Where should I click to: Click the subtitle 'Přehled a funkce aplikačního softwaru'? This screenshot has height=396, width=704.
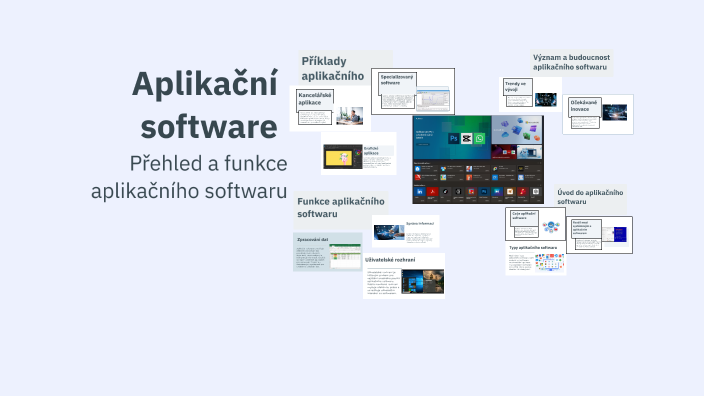click(189, 177)
